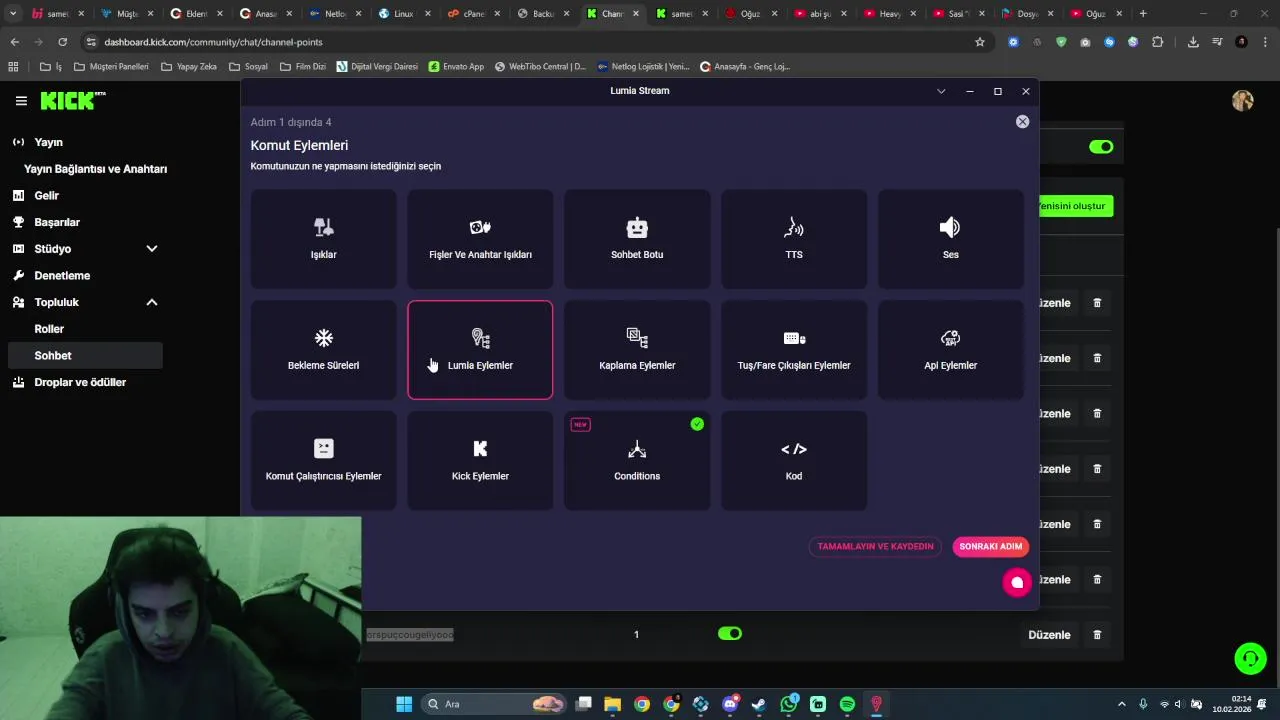Open the Api Eylemler card
This screenshot has width=1280, height=720.
click(950, 350)
